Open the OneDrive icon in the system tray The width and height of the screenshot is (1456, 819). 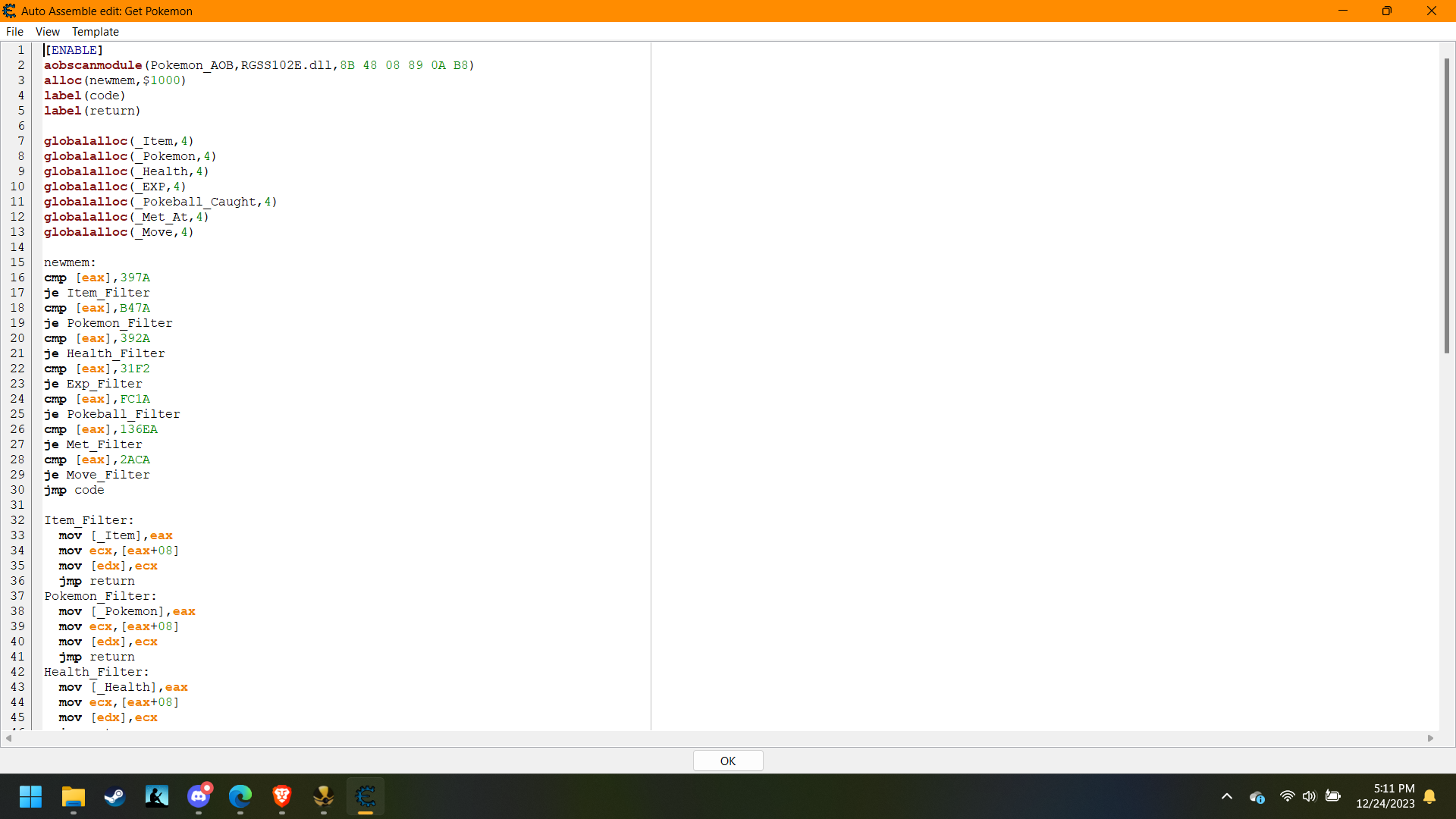1257,797
